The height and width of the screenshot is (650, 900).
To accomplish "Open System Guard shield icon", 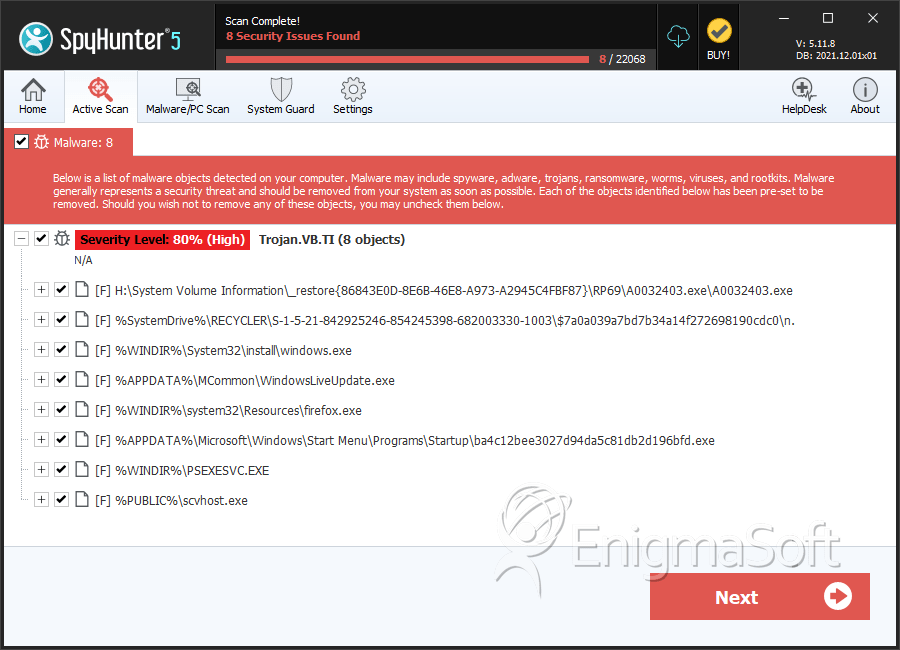I will coord(281,90).
